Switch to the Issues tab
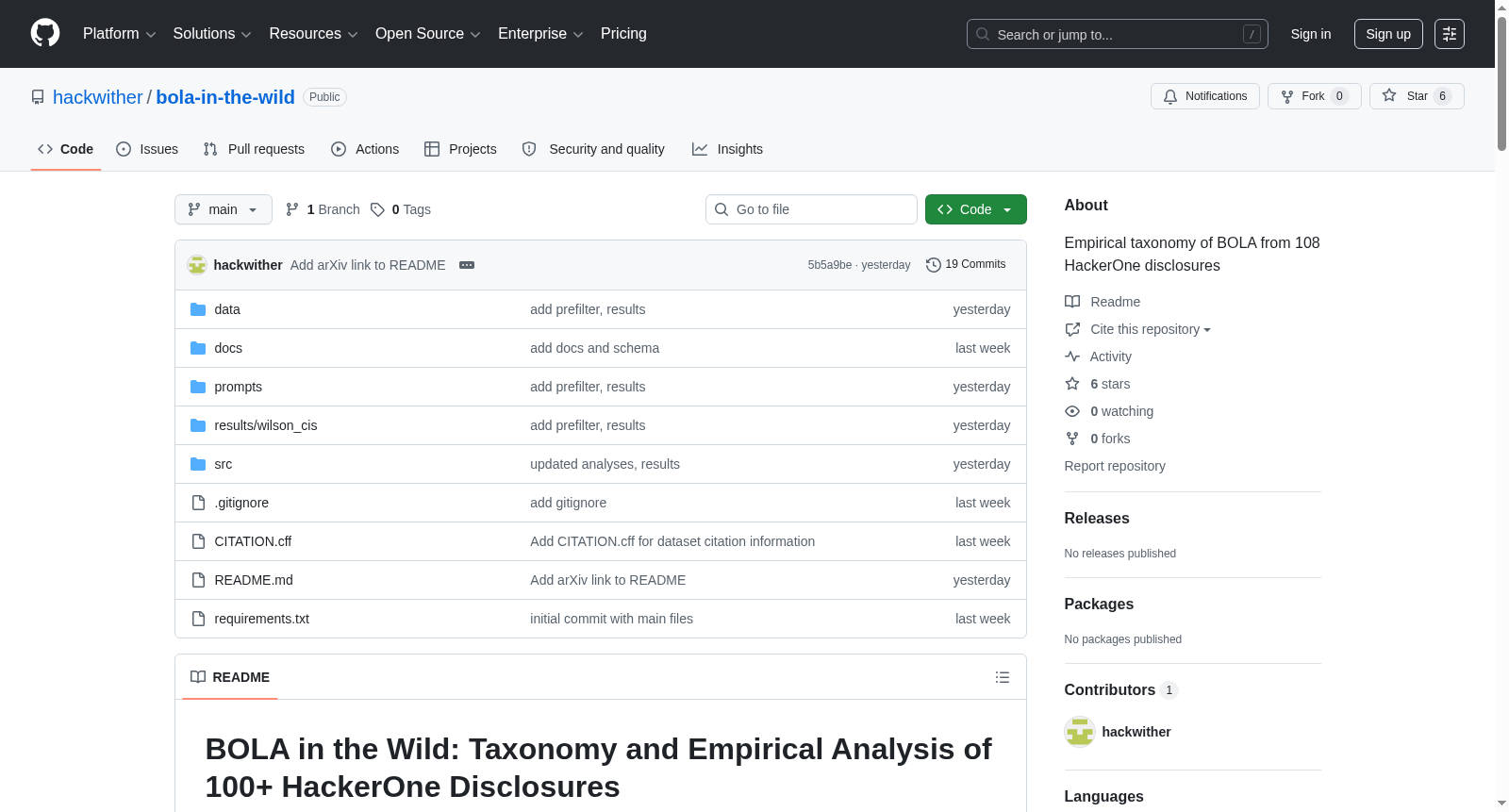The image size is (1509, 812). (147, 149)
